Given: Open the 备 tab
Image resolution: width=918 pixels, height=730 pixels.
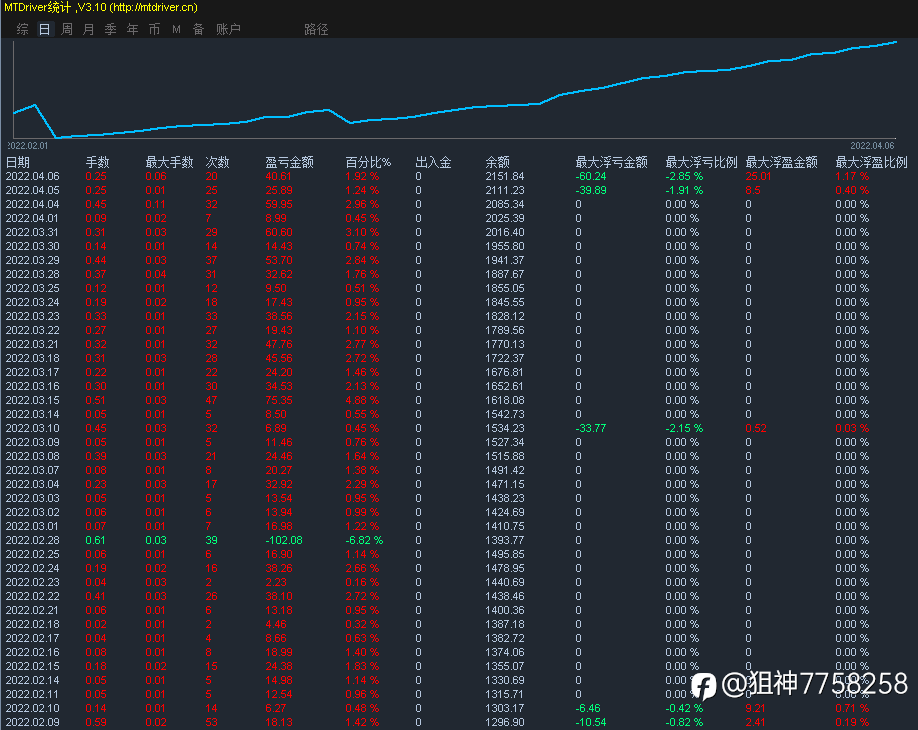Looking at the screenshot, I should pos(198,29).
